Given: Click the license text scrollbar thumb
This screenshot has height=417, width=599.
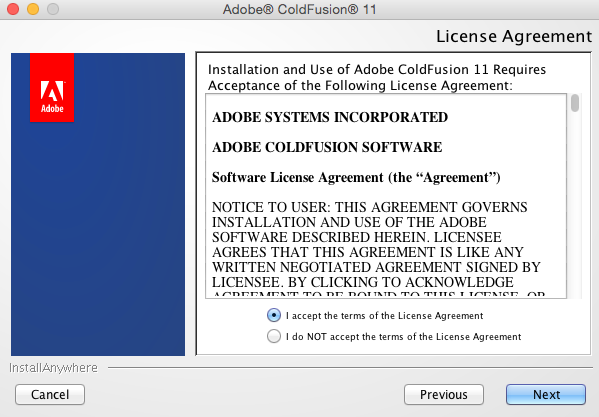Looking at the screenshot, I should [575, 103].
